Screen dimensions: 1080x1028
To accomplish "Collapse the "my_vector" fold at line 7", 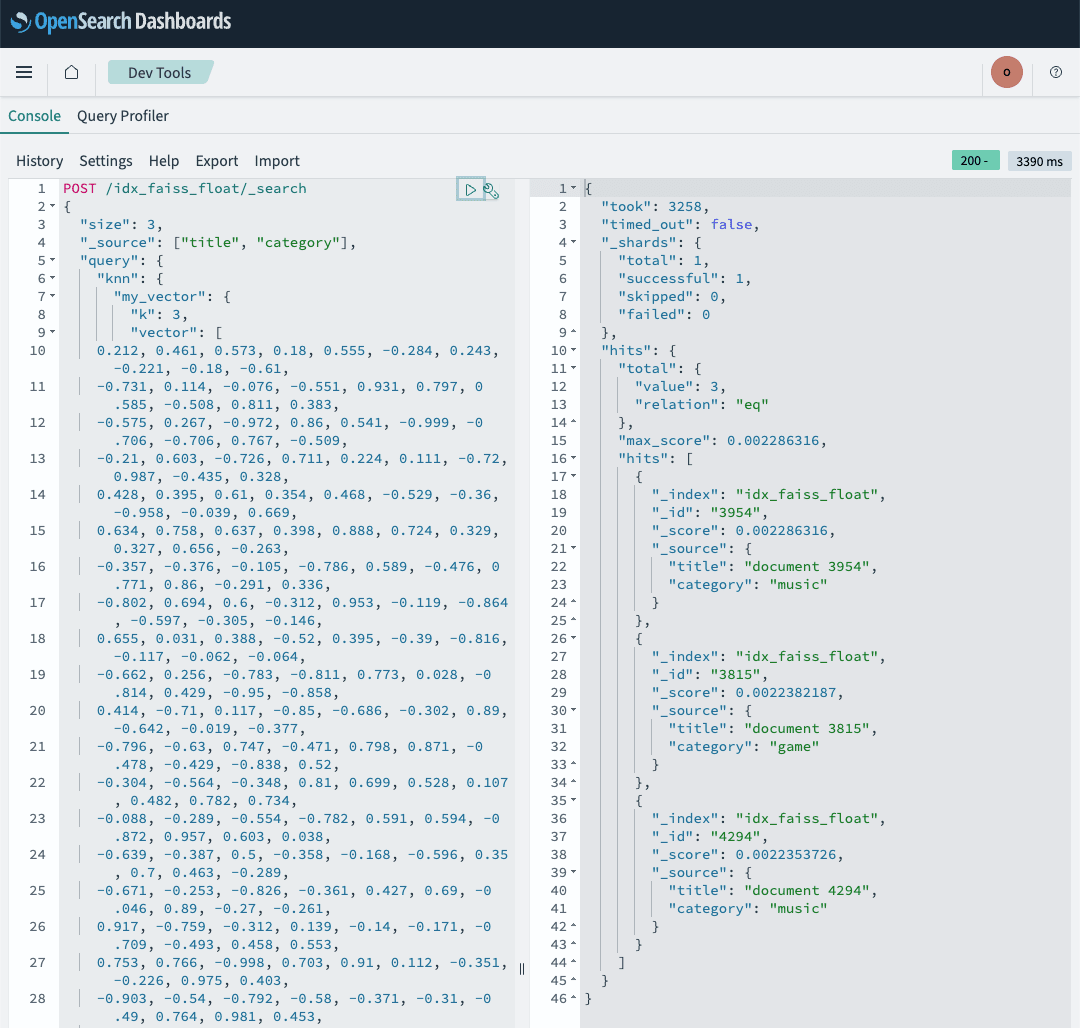I will point(53,296).
